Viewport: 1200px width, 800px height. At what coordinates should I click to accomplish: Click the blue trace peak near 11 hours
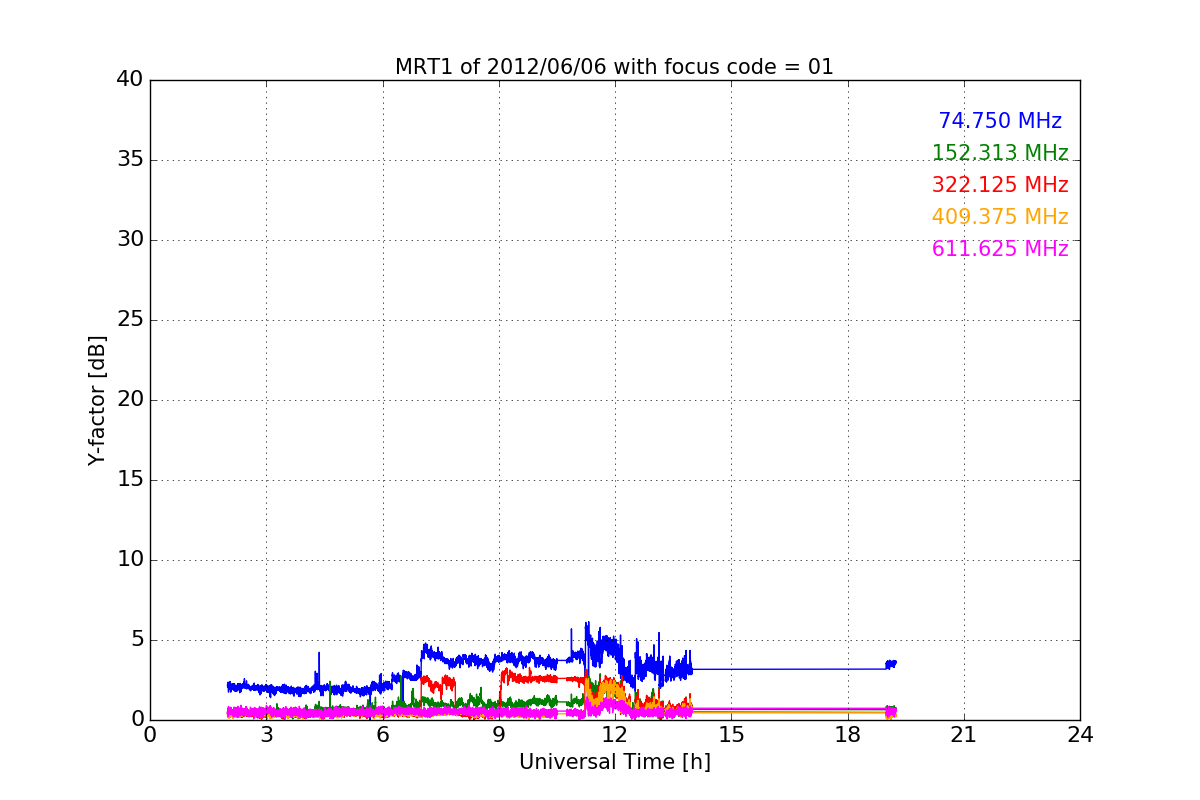(587, 625)
